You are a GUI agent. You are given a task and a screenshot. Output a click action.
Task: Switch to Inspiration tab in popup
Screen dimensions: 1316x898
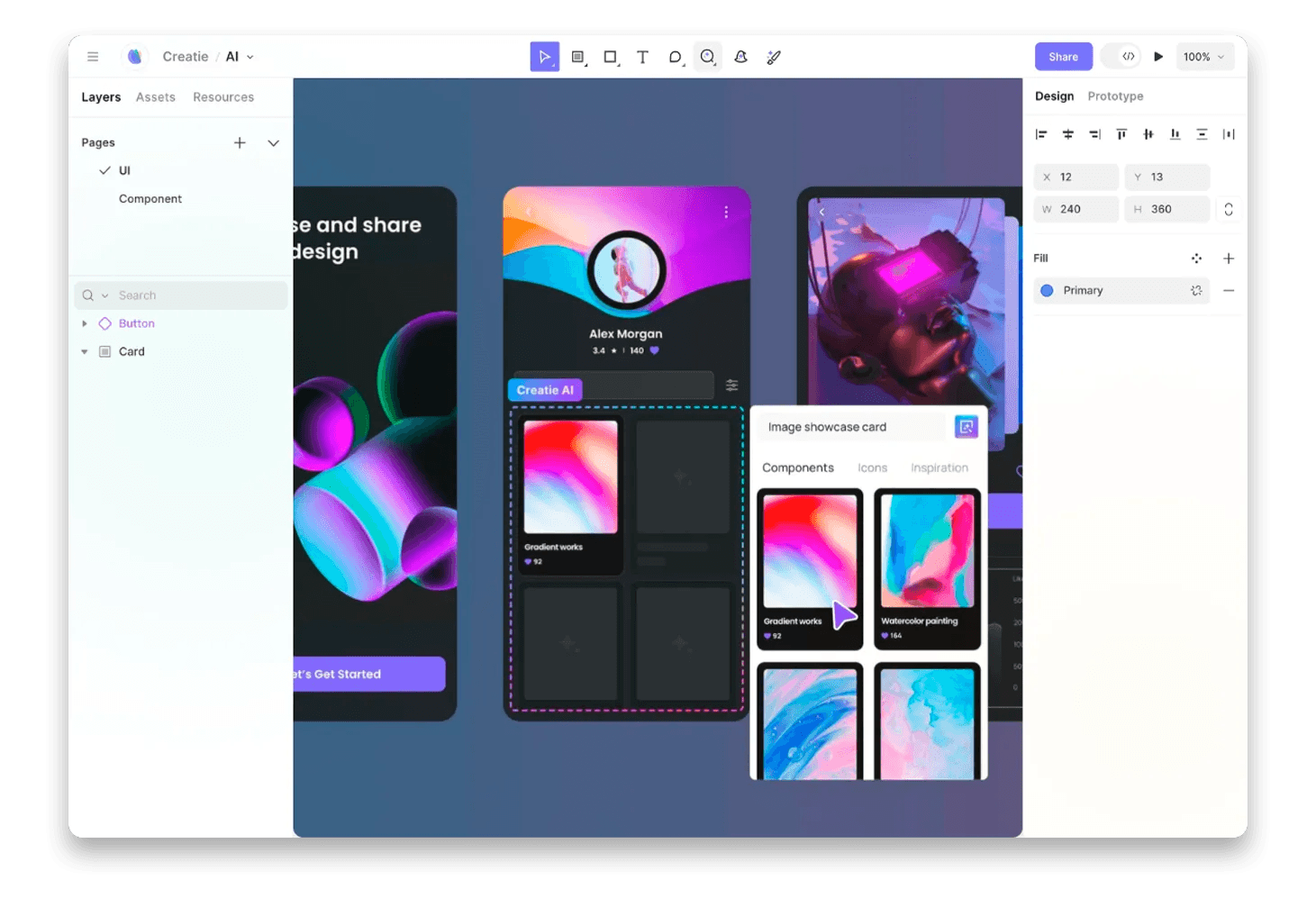(x=939, y=467)
